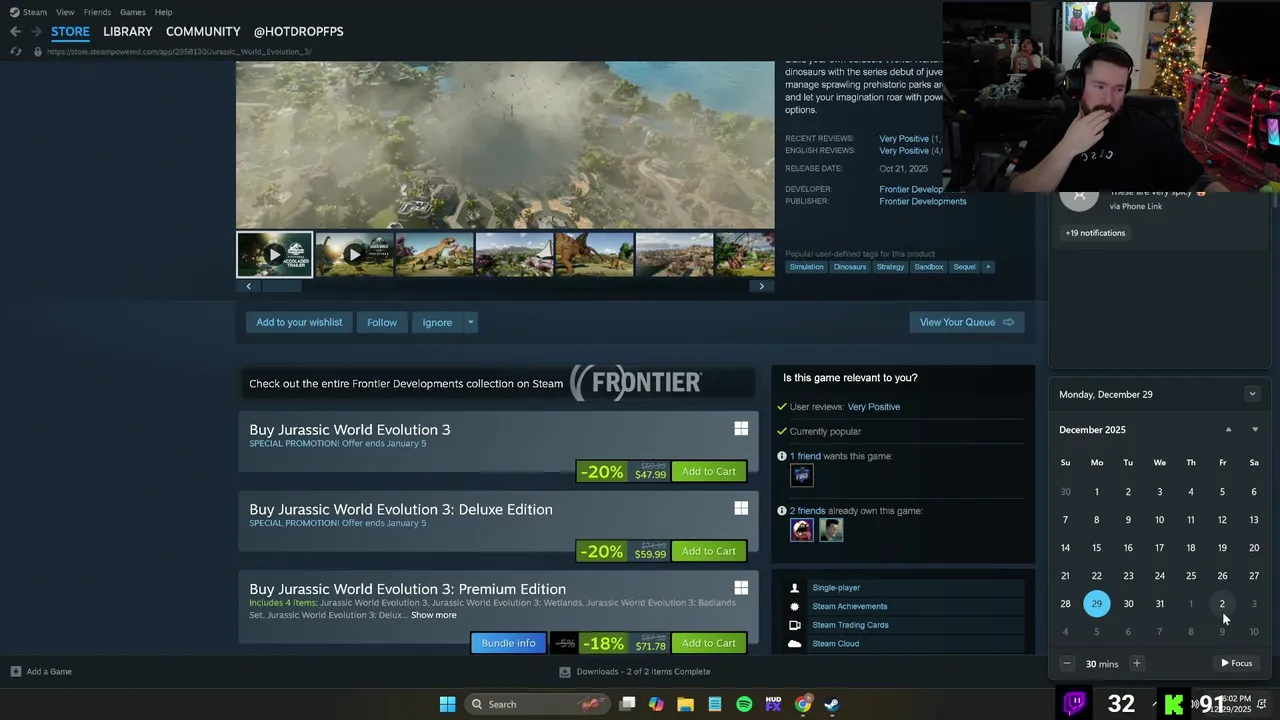
Task: Open the View menu
Action: point(65,12)
